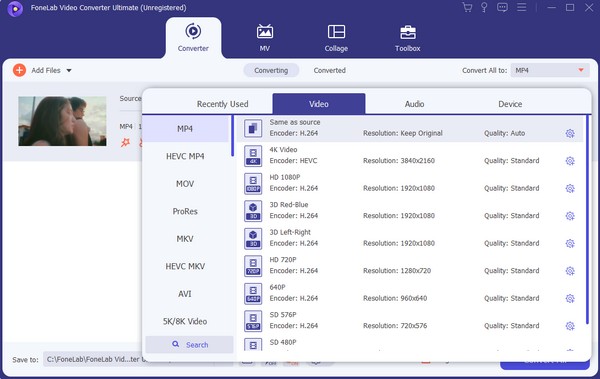Image resolution: width=600 pixels, height=379 pixels.
Task: Switch to the Converter tab
Action: tap(193, 38)
